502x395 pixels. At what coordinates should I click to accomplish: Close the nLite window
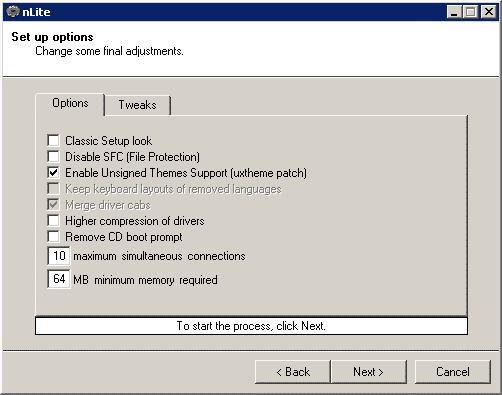[489, 12]
